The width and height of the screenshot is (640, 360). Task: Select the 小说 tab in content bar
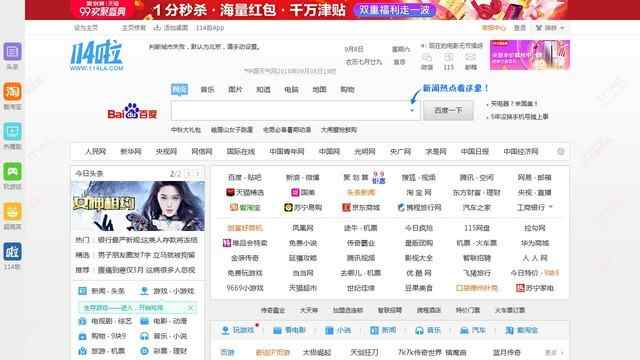[x=338, y=330]
